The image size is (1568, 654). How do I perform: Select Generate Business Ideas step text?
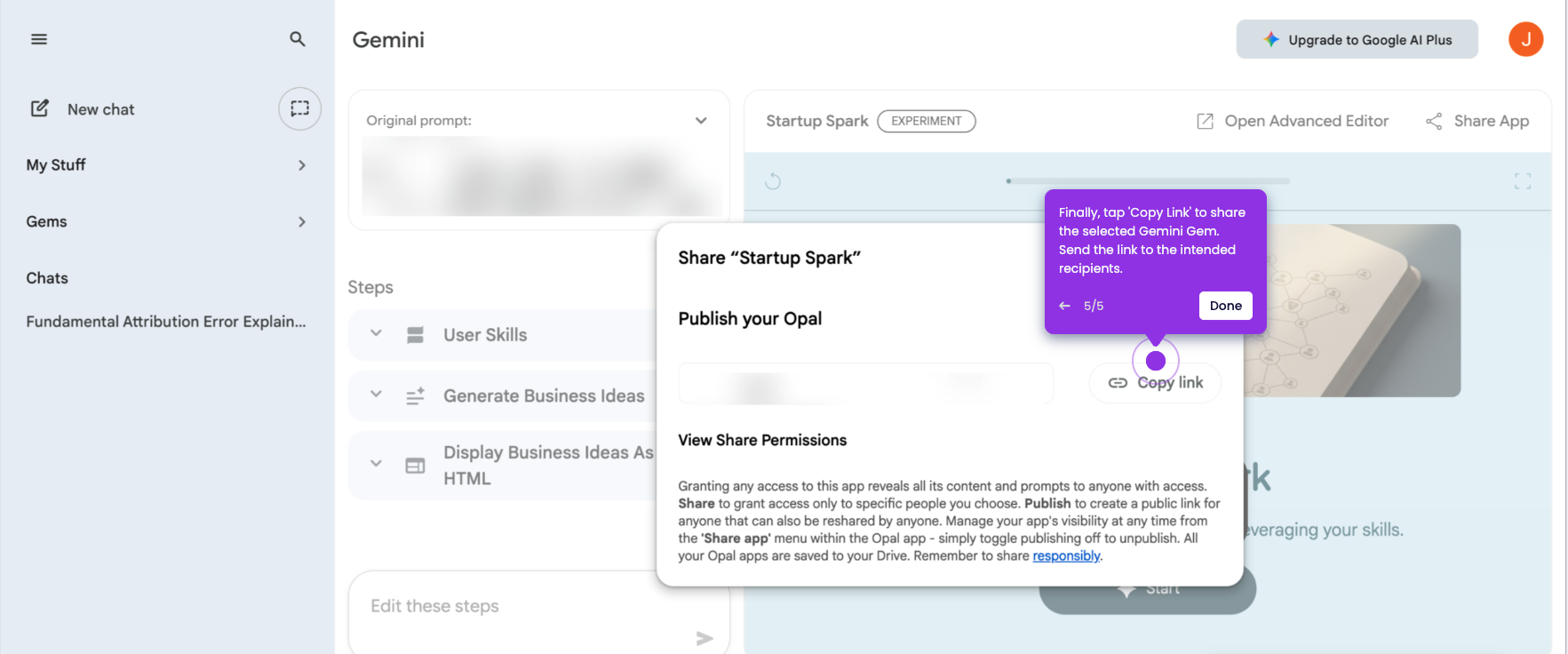[x=544, y=396]
